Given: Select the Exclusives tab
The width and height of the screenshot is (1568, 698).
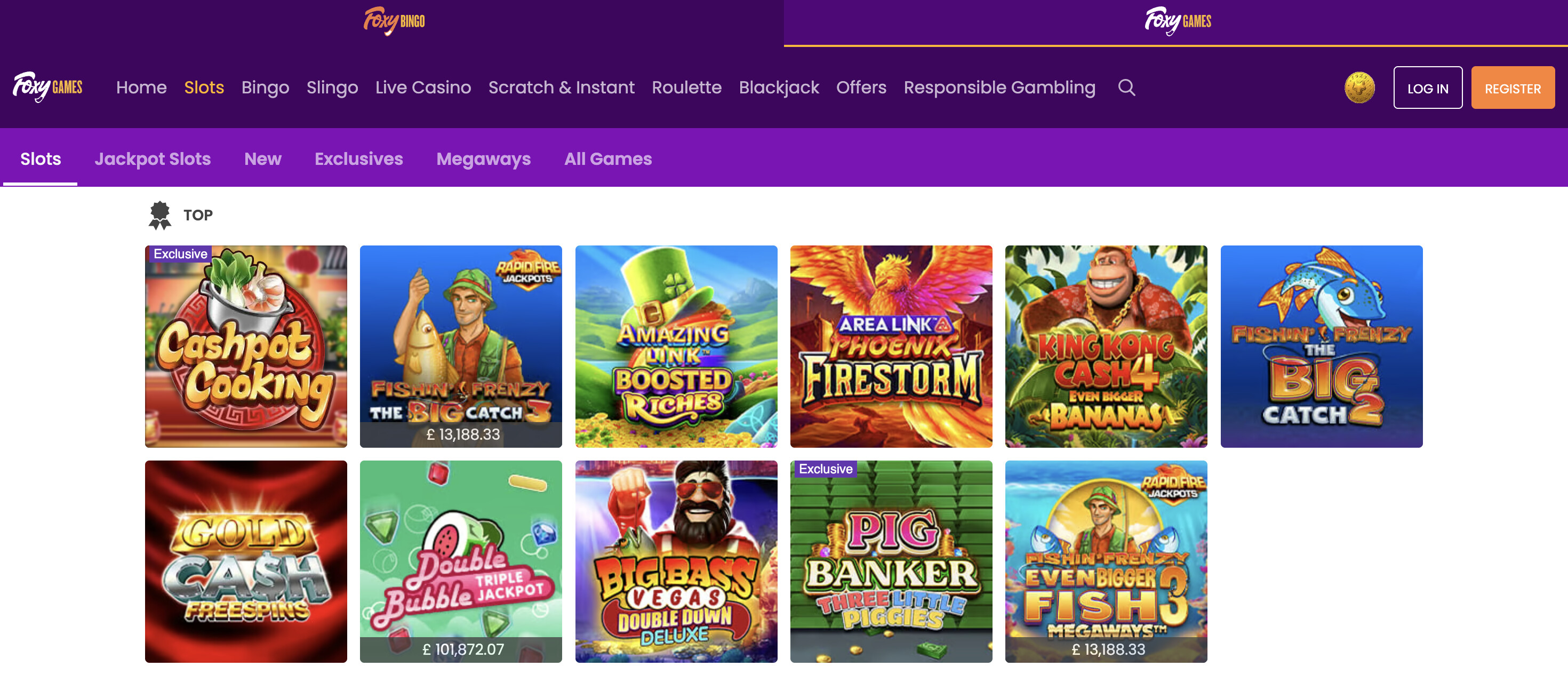Looking at the screenshot, I should coord(358,159).
